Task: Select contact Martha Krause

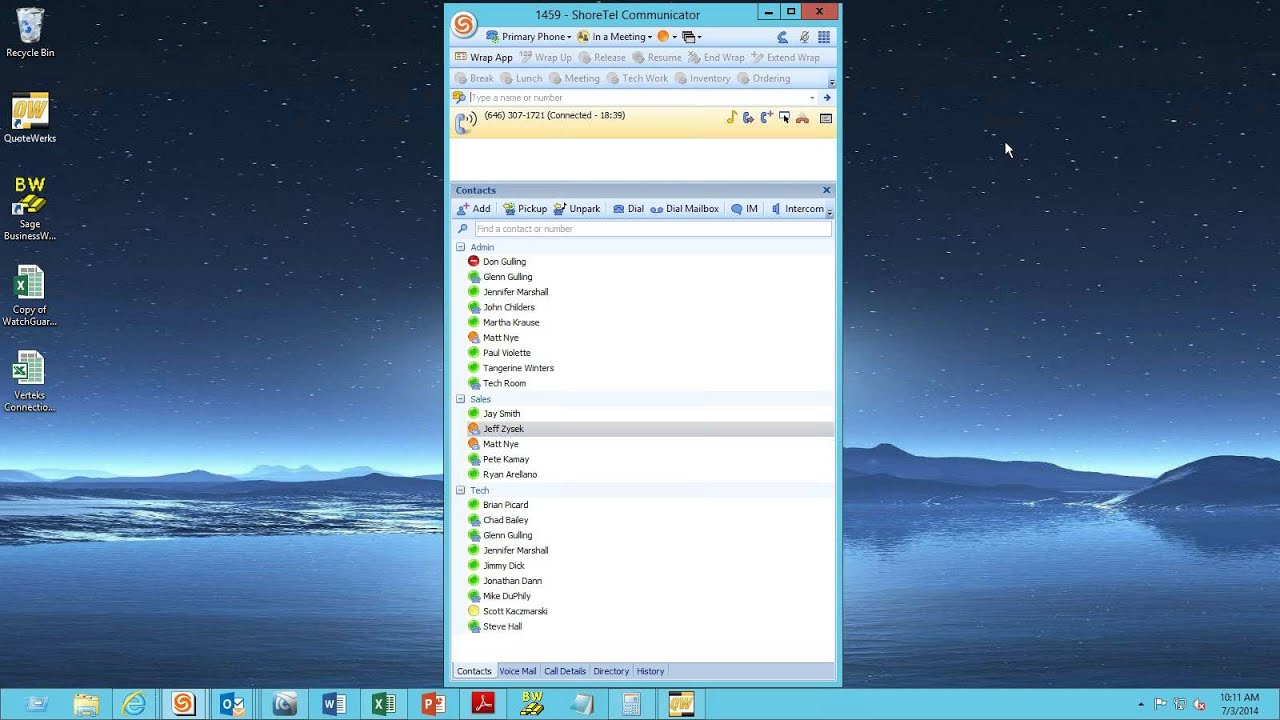Action: [x=511, y=323]
